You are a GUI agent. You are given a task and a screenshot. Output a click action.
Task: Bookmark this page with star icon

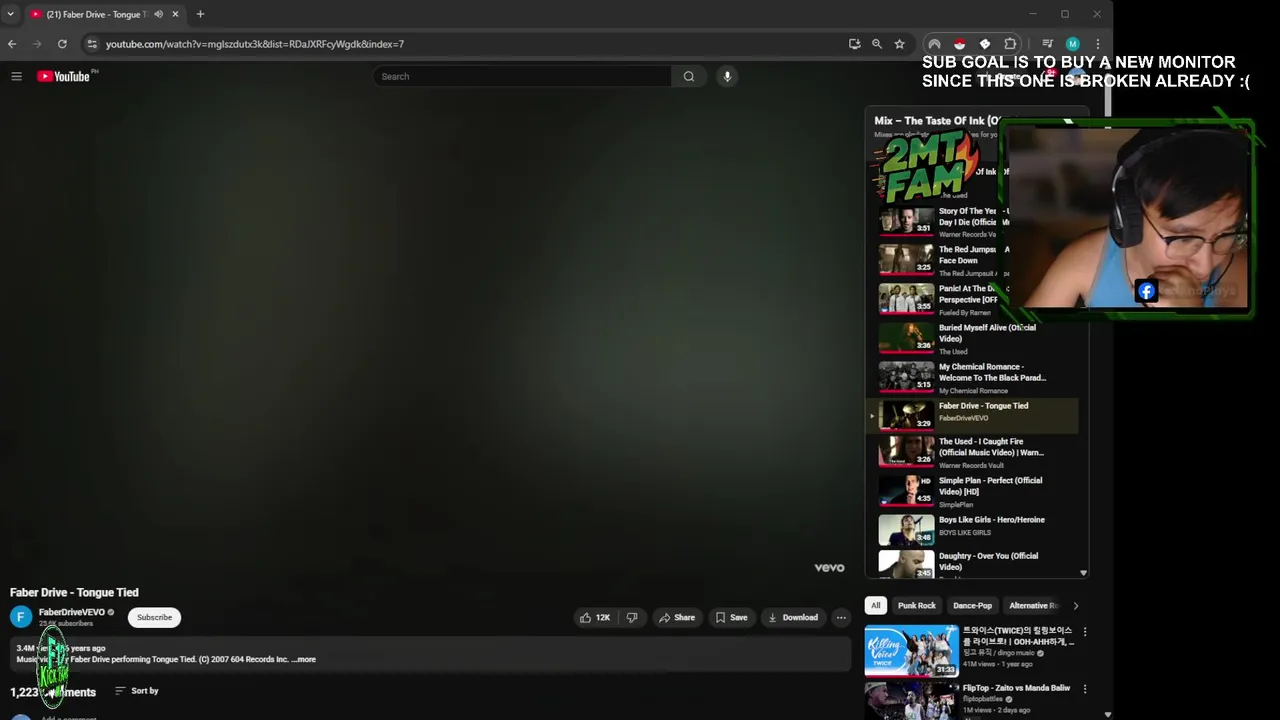pyautogui.click(x=899, y=44)
